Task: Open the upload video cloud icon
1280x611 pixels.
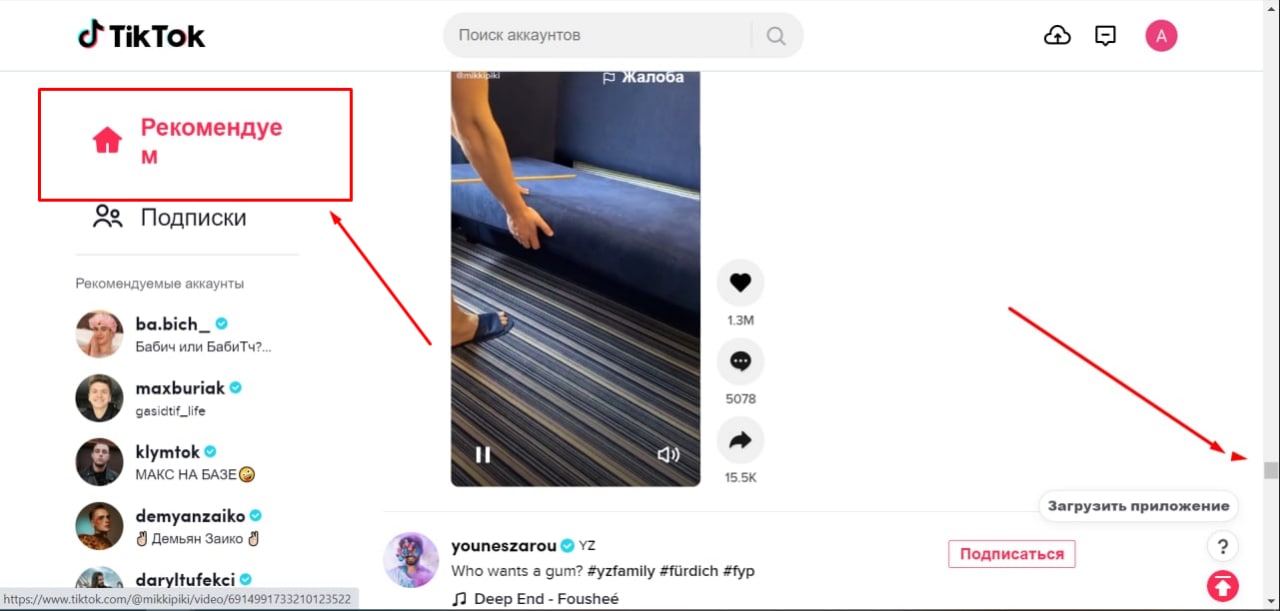Action: [1057, 36]
